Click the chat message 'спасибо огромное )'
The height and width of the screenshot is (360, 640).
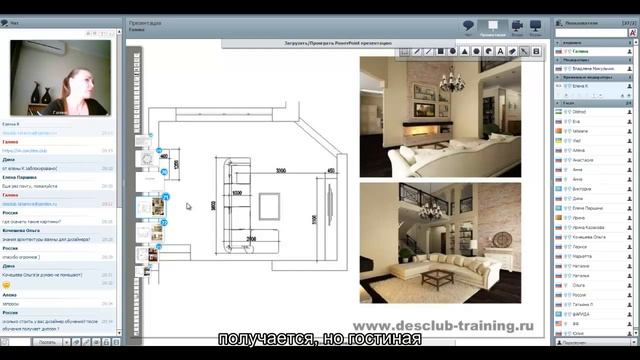point(21,257)
